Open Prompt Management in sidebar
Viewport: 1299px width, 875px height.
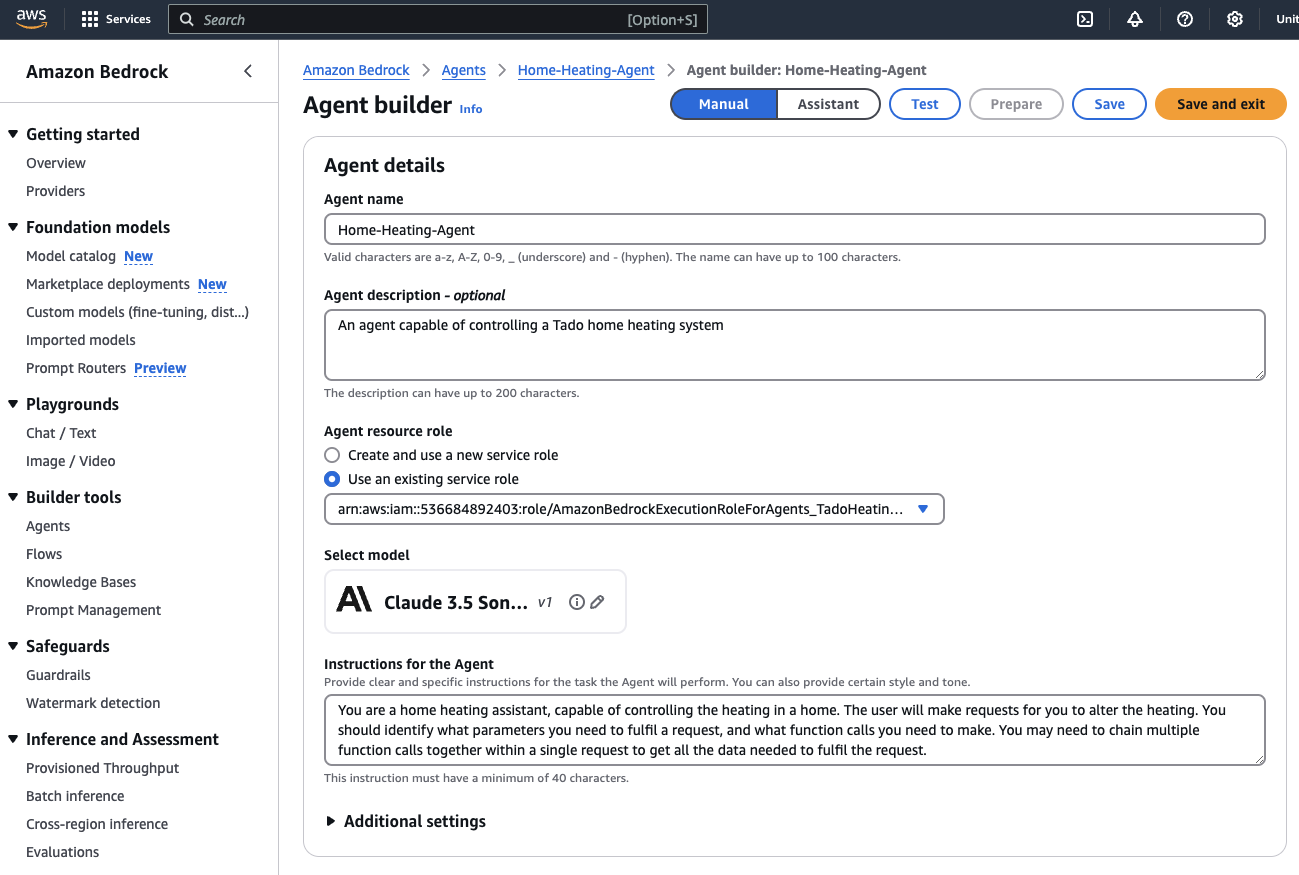click(x=94, y=610)
